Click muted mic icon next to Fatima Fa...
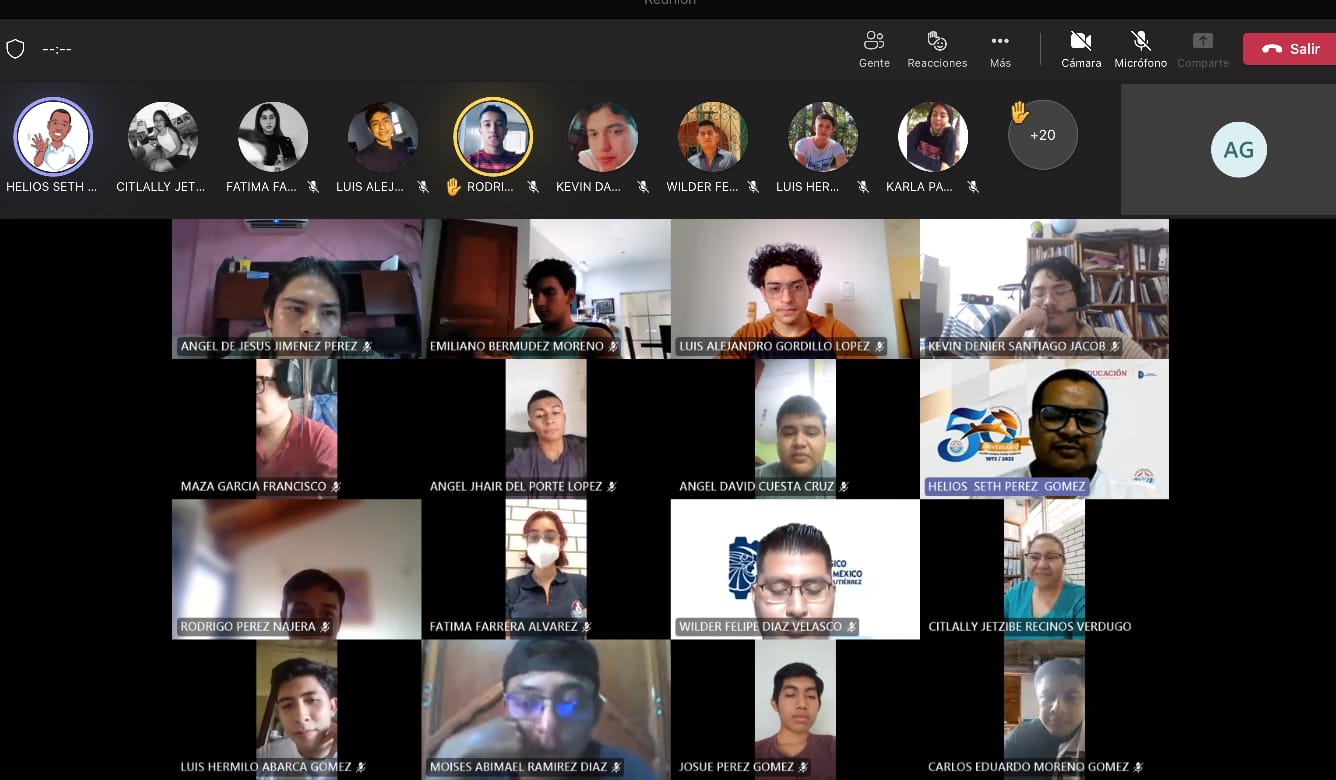 click(x=313, y=187)
